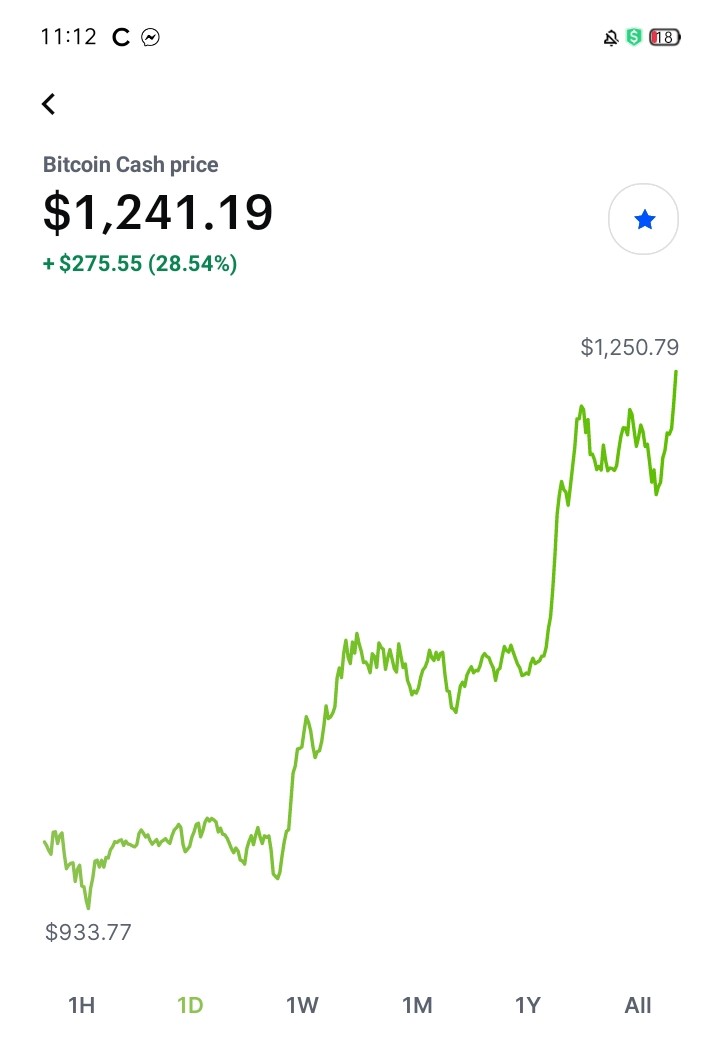The height and width of the screenshot is (1052, 719).
Task: Tap the back arrow icon
Action: [48, 104]
